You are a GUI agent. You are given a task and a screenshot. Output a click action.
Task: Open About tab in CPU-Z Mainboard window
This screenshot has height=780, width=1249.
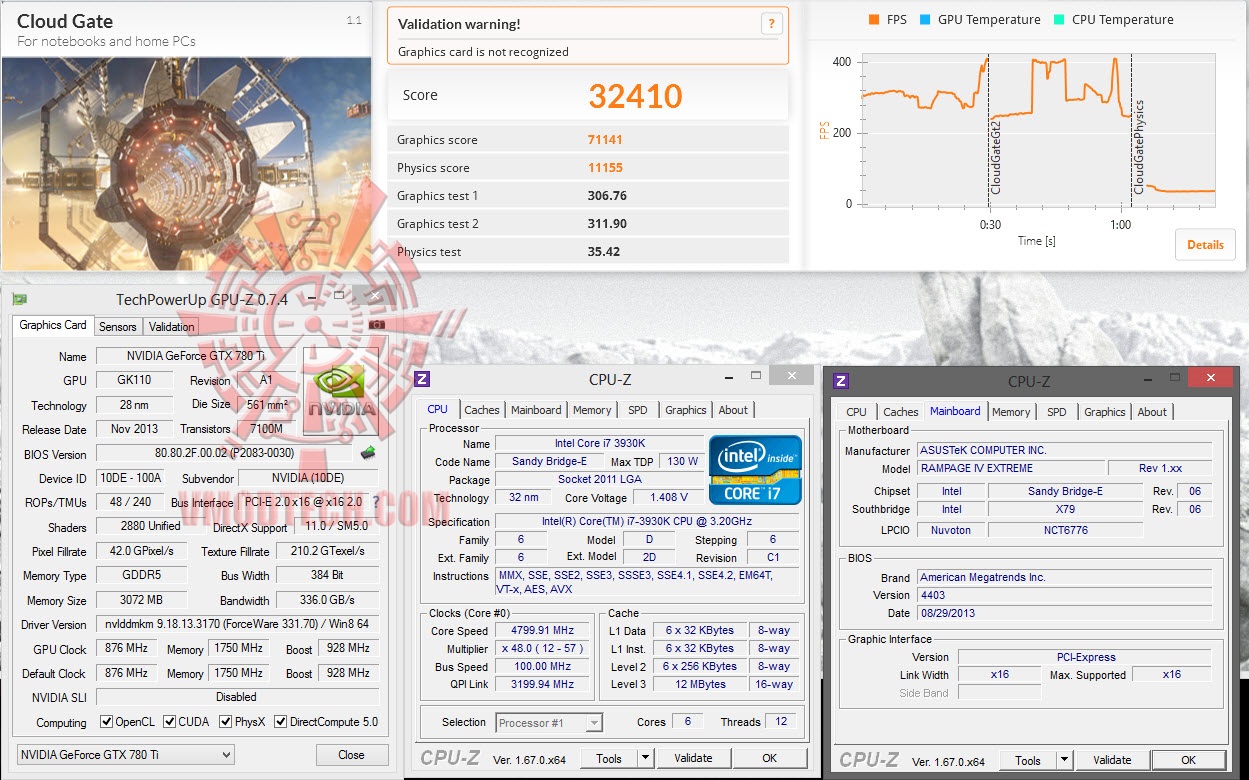pos(1152,412)
